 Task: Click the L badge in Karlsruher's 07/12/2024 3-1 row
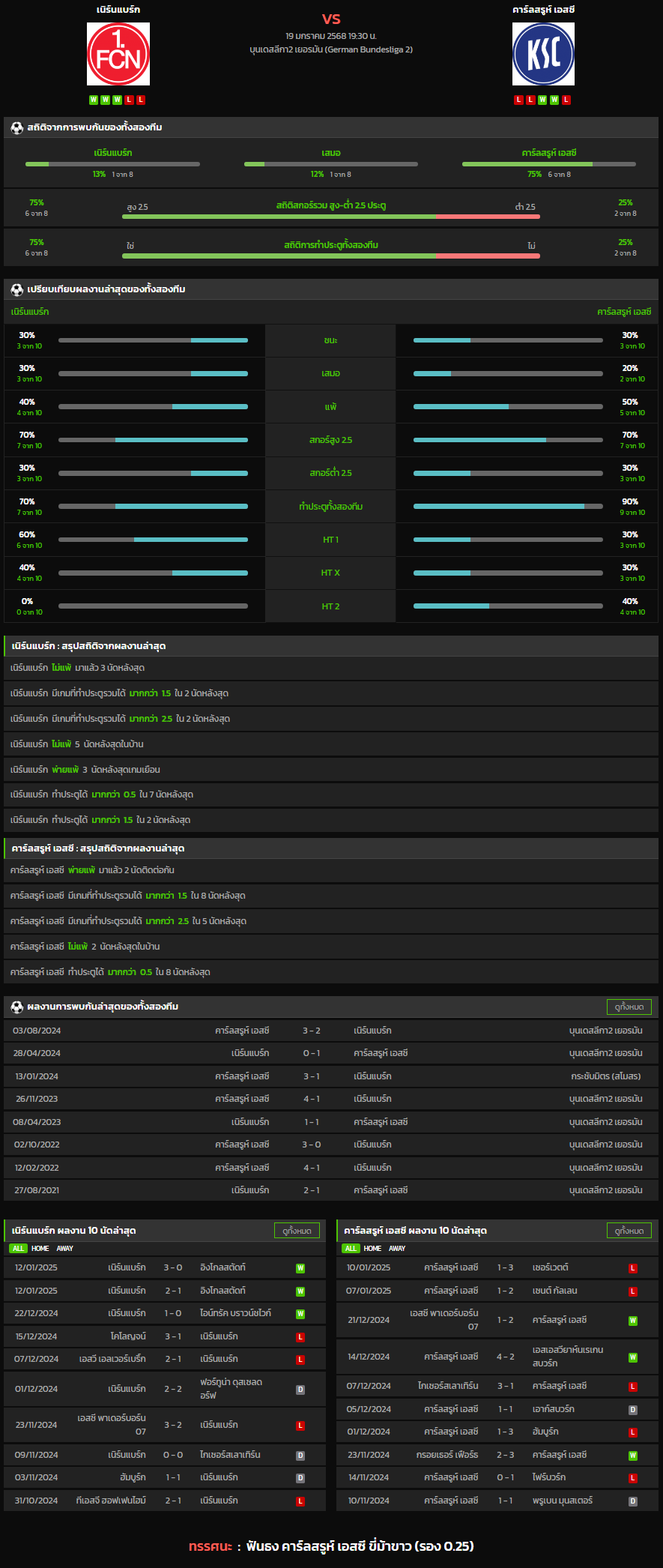tap(633, 1387)
